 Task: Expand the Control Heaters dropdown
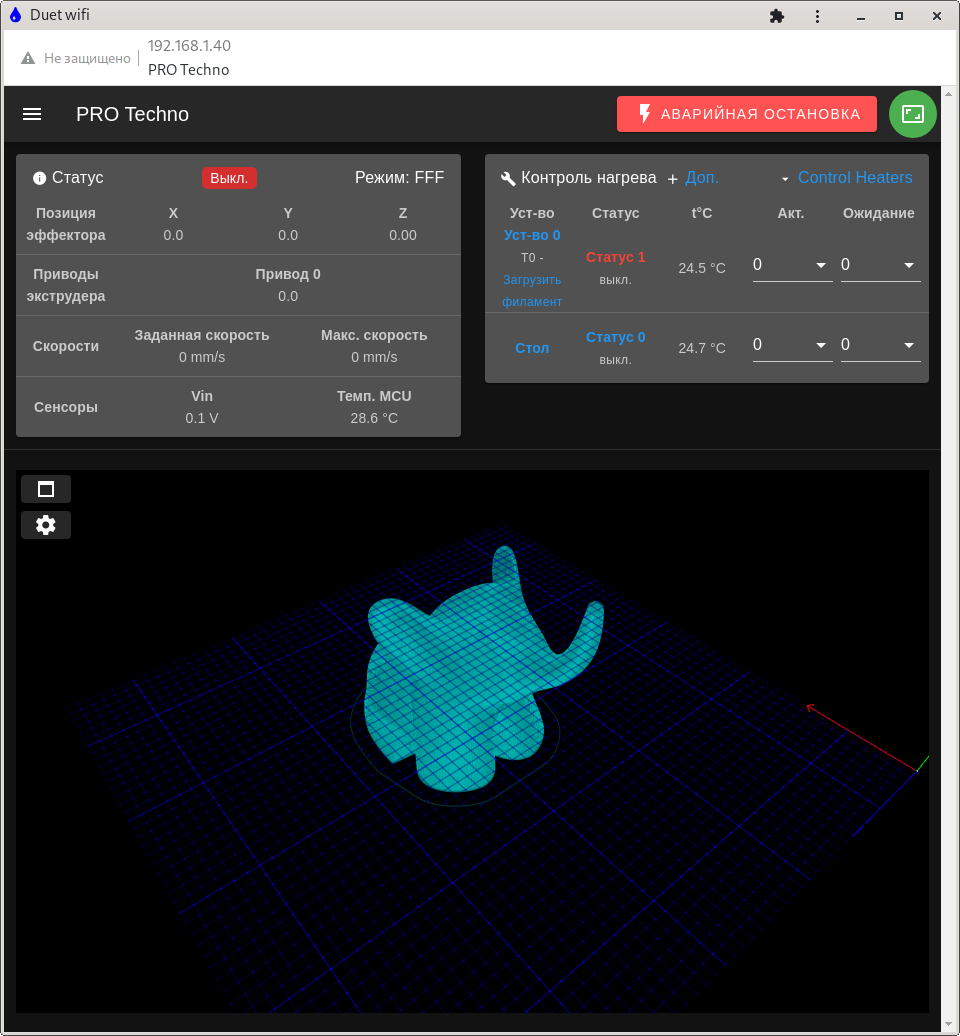(x=846, y=178)
